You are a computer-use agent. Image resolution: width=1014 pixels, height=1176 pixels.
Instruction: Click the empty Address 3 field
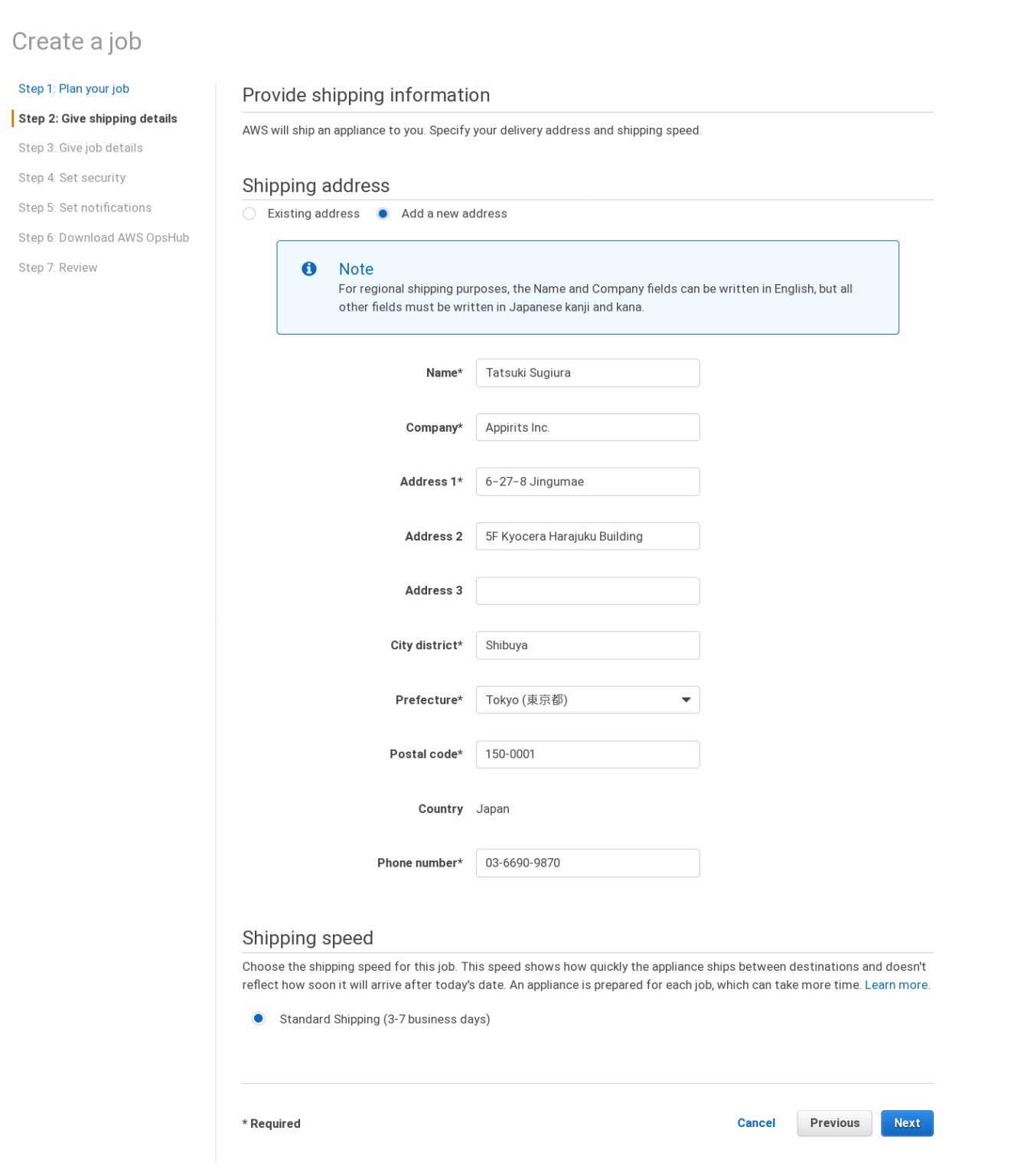[x=587, y=590]
